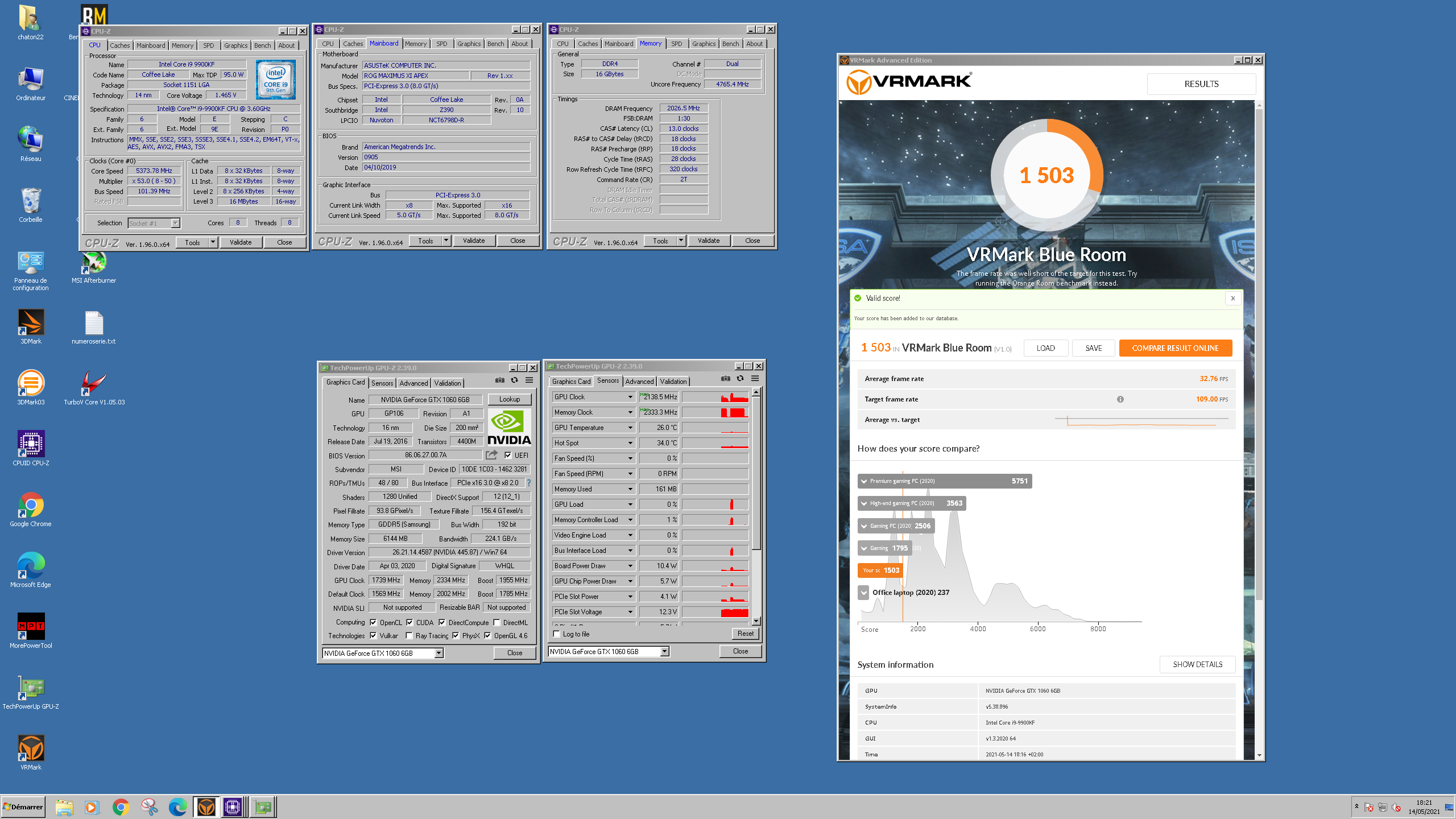This screenshot has height=819, width=1456.
Task: Click the Lookup button in GPU-Z
Action: click(x=510, y=399)
